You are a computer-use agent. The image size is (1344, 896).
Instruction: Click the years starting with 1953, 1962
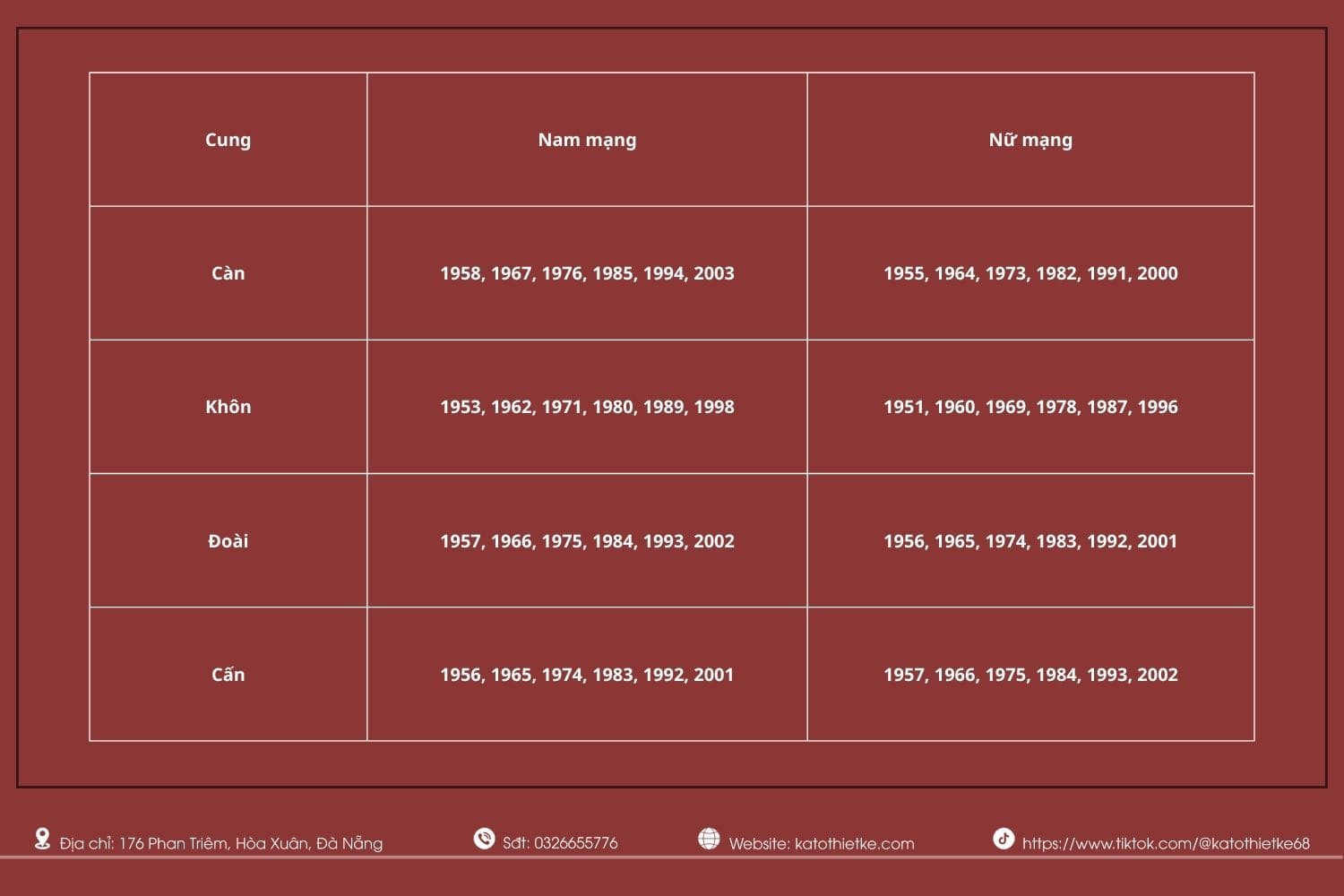pyautogui.click(x=587, y=407)
